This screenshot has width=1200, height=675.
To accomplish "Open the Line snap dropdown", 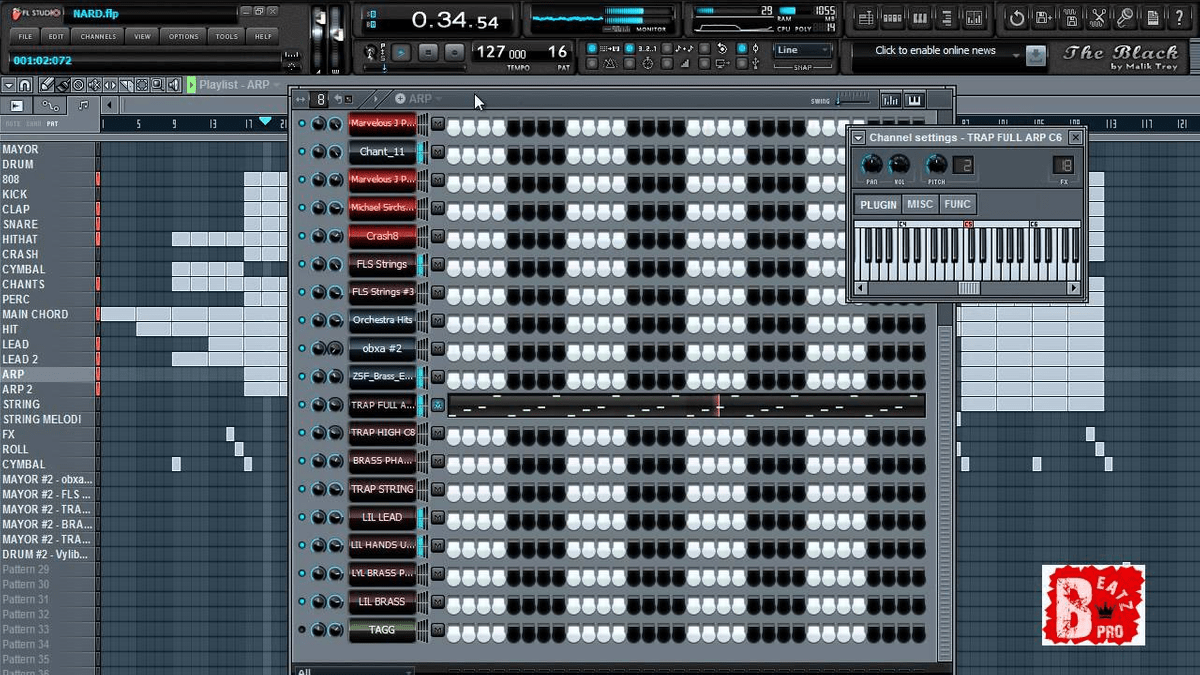I will click(802, 50).
